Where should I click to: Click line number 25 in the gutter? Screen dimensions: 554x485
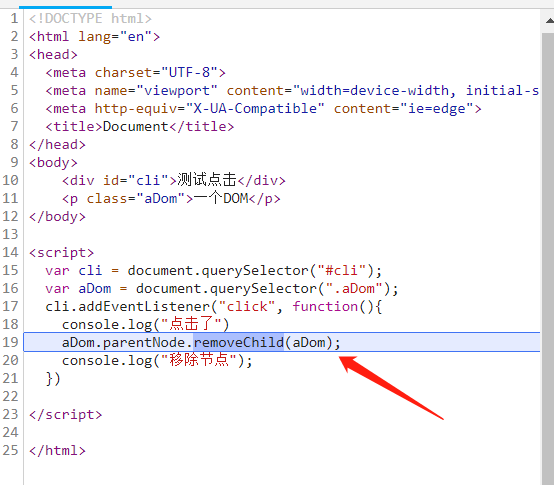pyautogui.click(x=10, y=450)
